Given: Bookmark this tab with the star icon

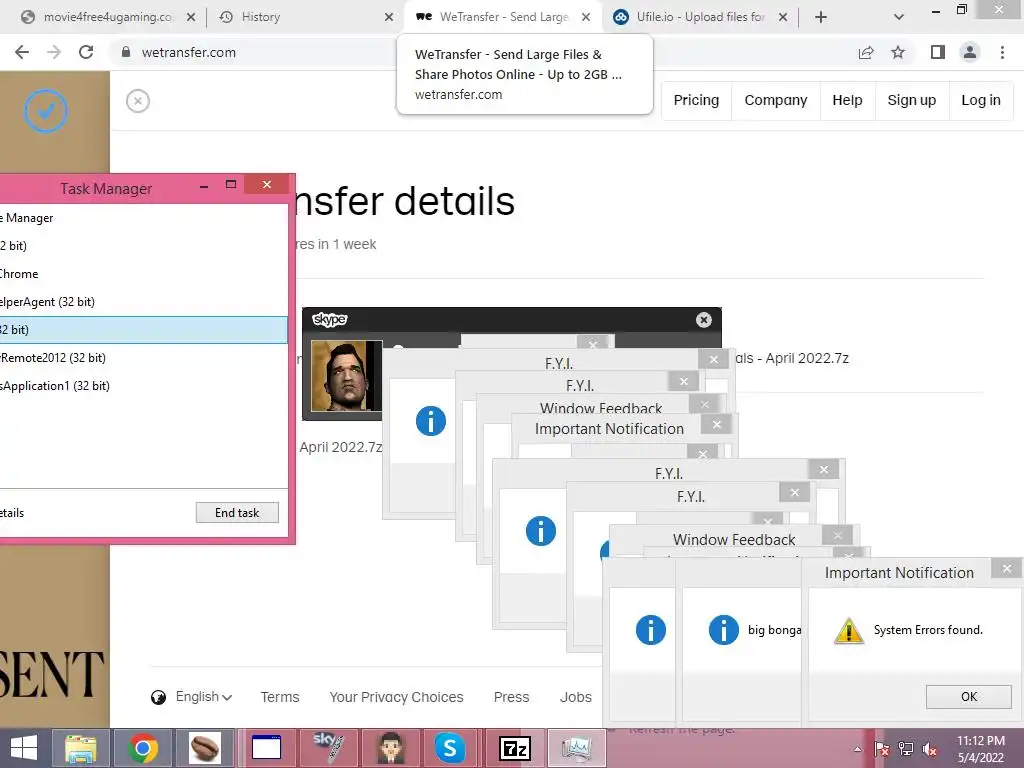Looking at the screenshot, I should tap(898, 52).
